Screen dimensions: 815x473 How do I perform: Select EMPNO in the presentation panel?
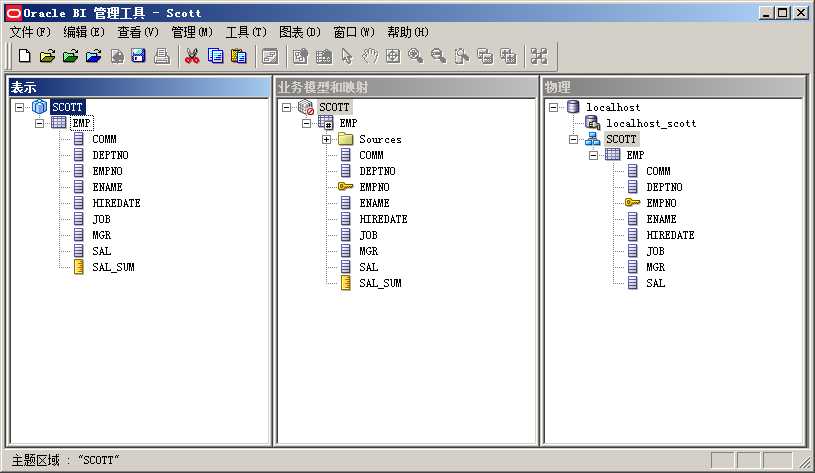pos(107,171)
